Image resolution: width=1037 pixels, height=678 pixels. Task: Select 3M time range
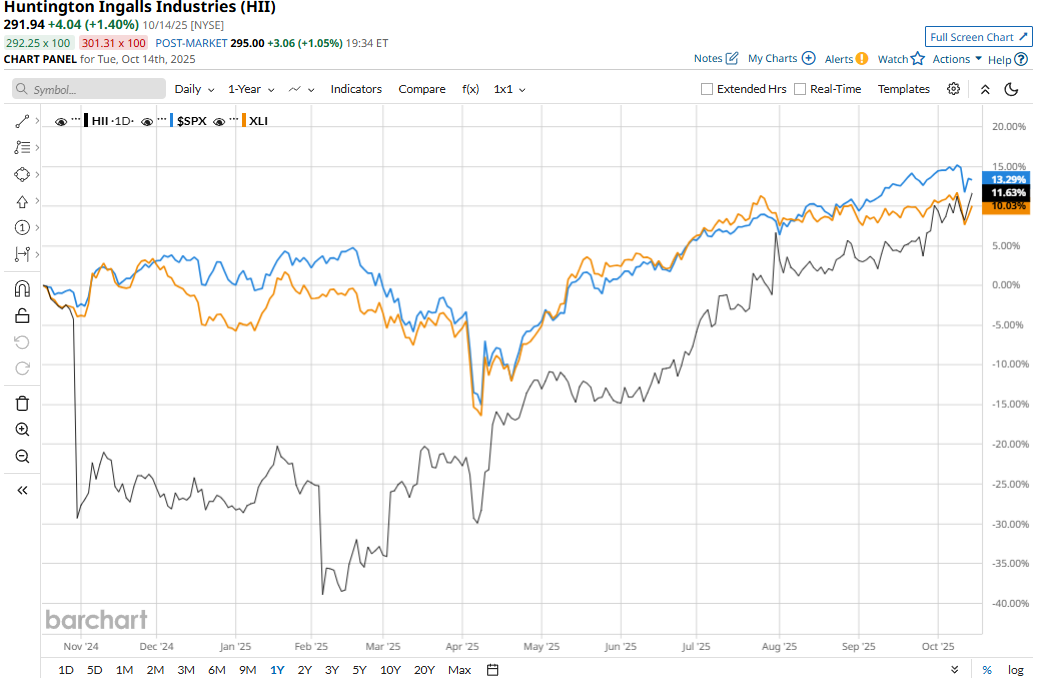point(186,670)
